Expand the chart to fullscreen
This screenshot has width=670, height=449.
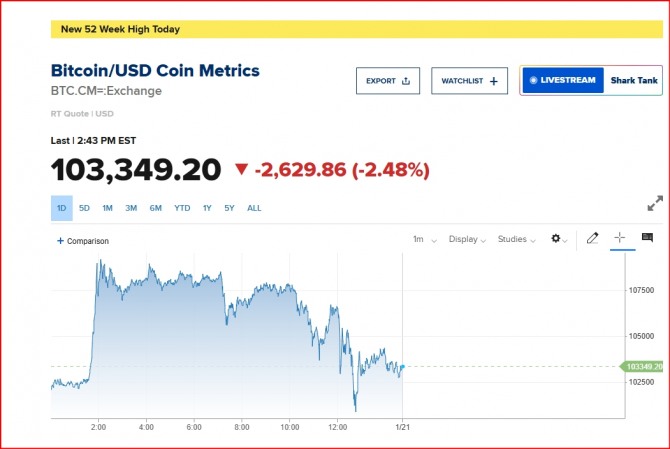tap(655, 203)
